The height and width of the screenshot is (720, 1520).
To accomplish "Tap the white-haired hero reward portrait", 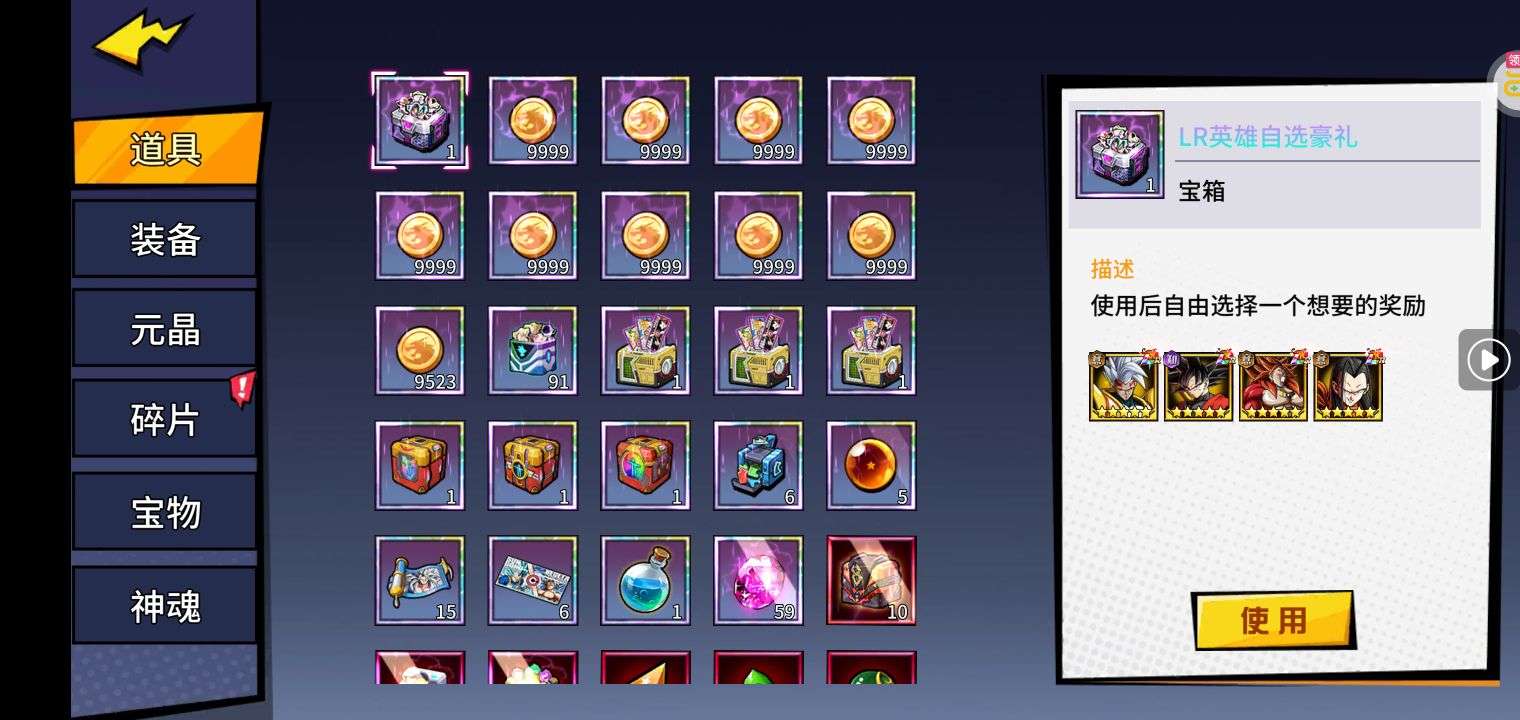I will pyautogui.click(x=1123, y=385).
